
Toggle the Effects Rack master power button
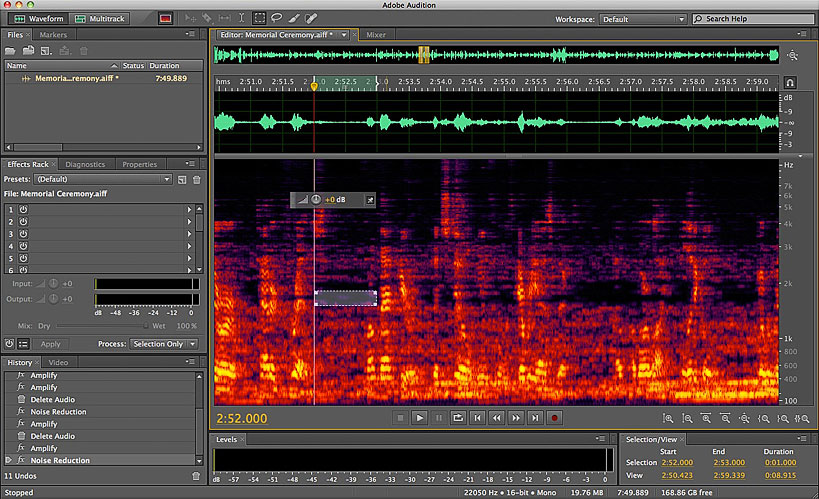[9, 344]
